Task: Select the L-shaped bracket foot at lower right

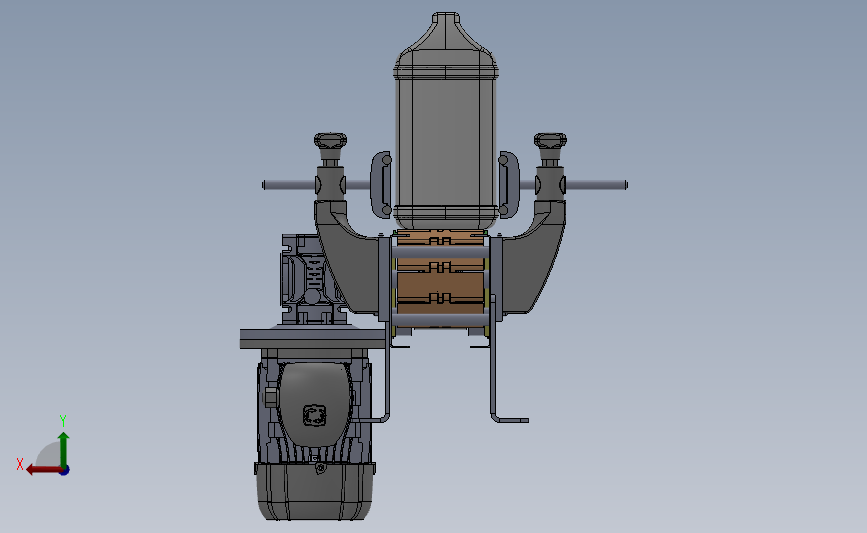Action: pos(509,420)
